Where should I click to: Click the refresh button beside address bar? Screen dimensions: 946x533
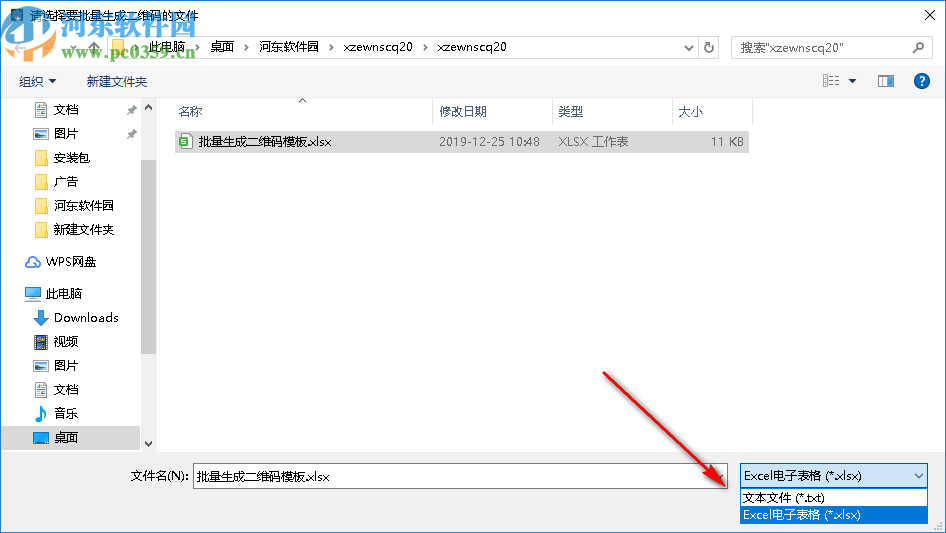pyautogui.click(x=709, y=47)
